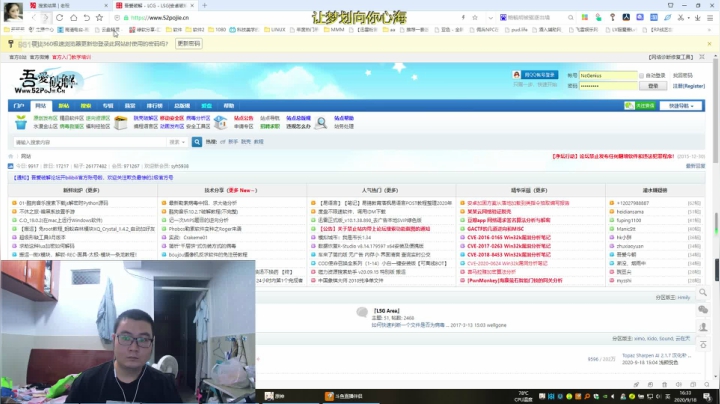Click the magnifier in browser search box
This screenshot has width=720, height=404.
(570, 17)
